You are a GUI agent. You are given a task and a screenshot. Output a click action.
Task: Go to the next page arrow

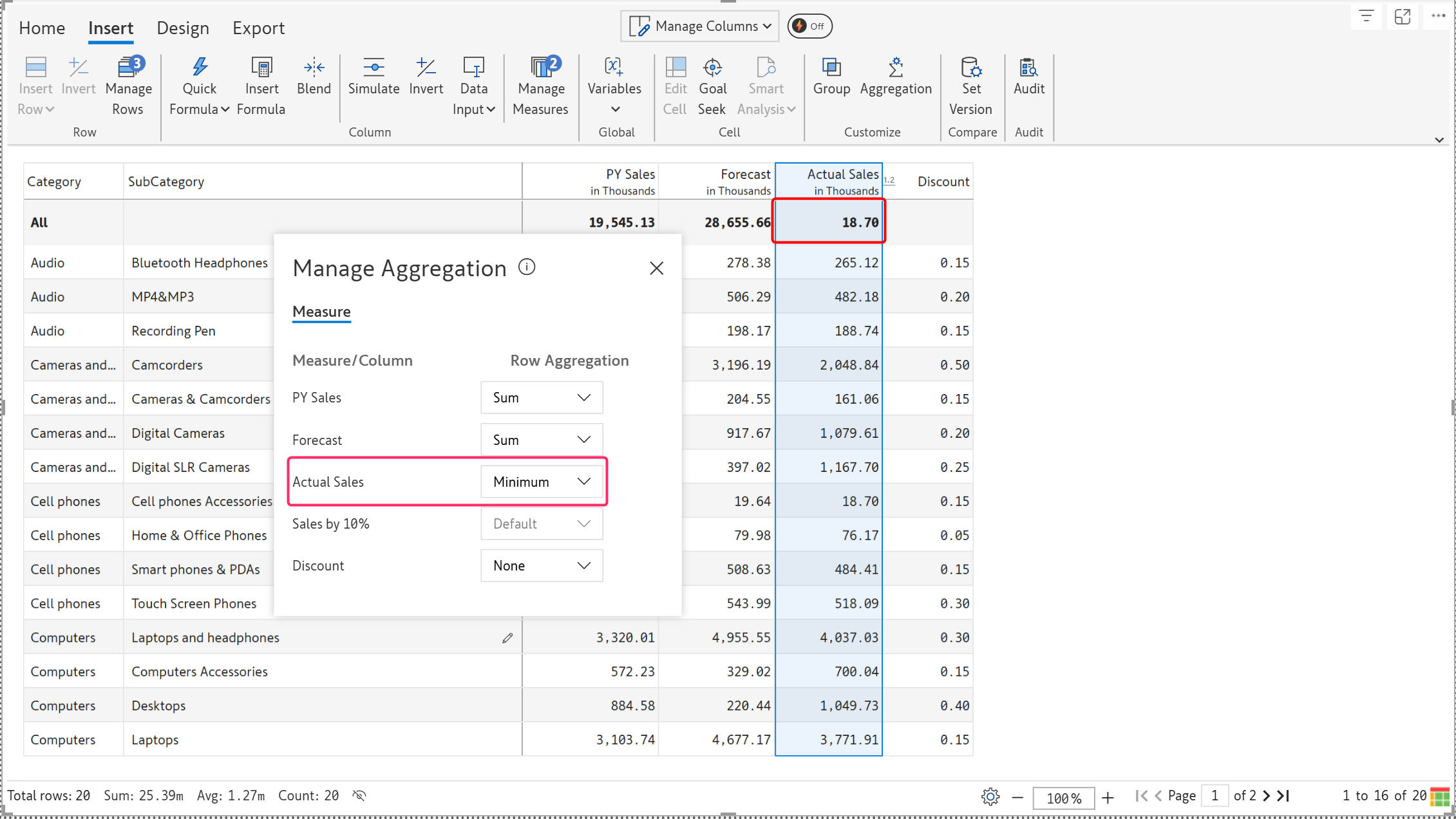click(x=1266, y=796)
